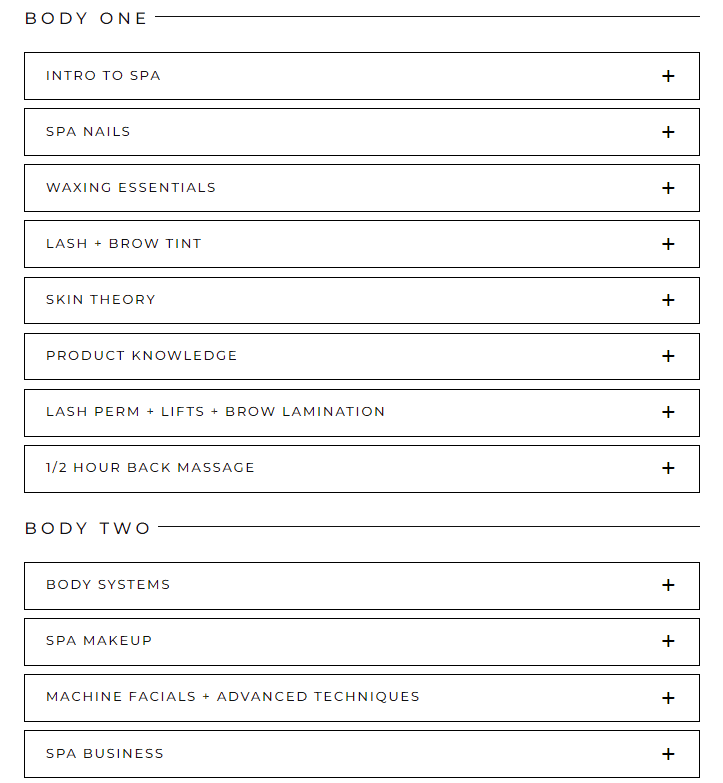Click the Product Knowledge label text
723x783 pixels.
point(141,356)
